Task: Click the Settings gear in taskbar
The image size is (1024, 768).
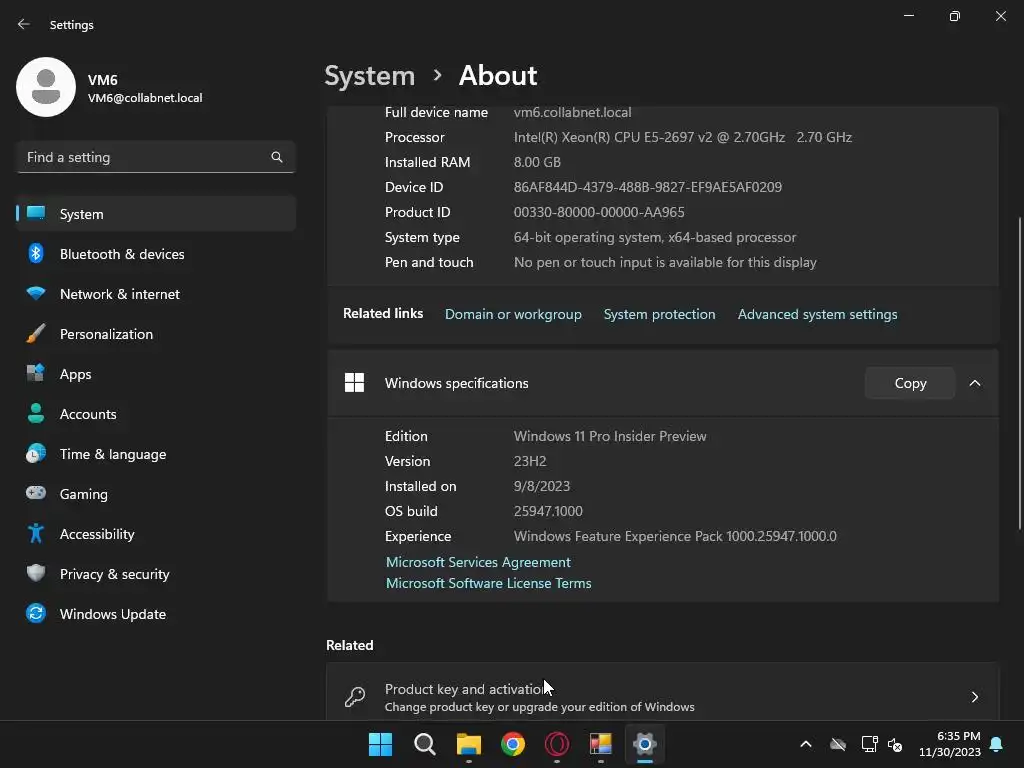Action: (645, 744)
